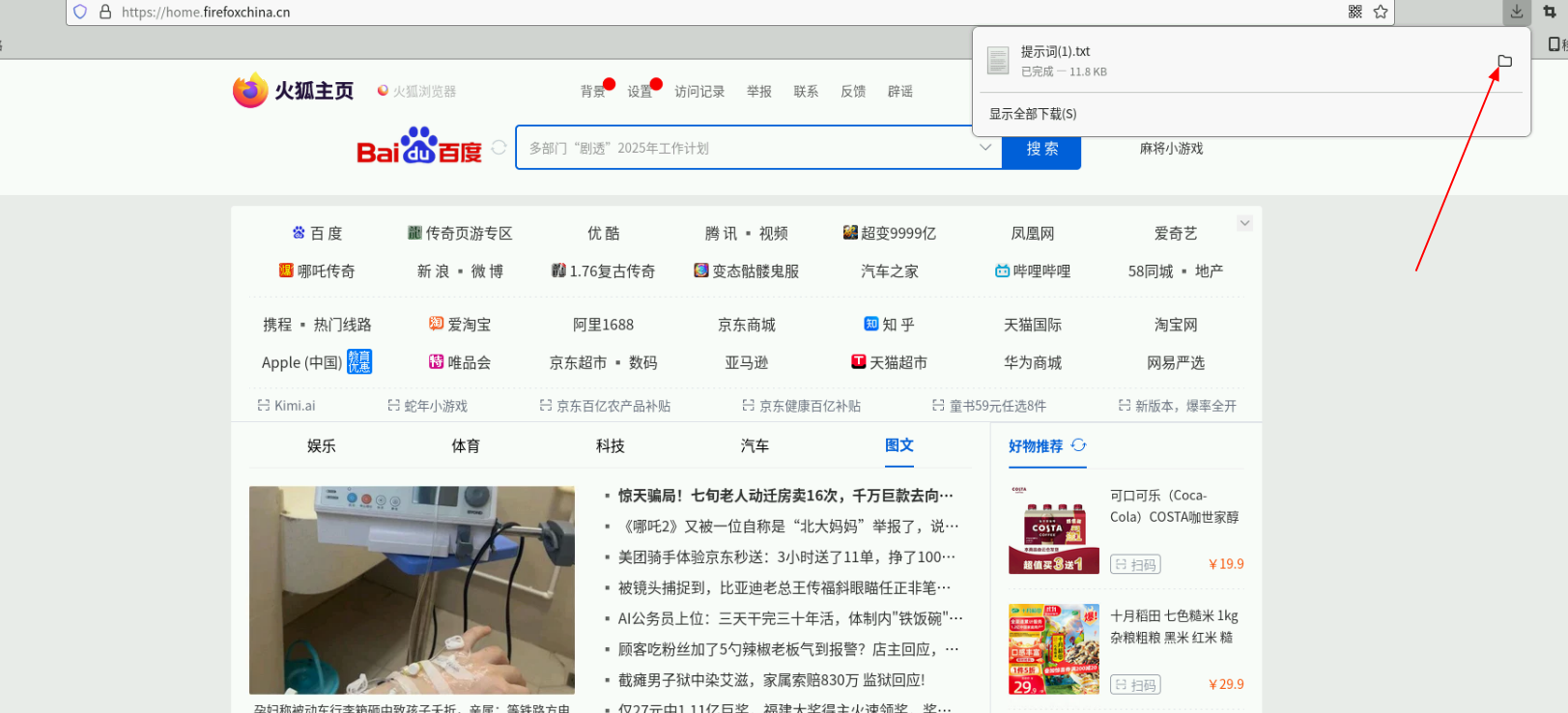Image resolution: width=1568 pixels, height=713 pixels.
Task: Click 举报 in the top menu
Action: pyautogui.click(x=759, y=91)
